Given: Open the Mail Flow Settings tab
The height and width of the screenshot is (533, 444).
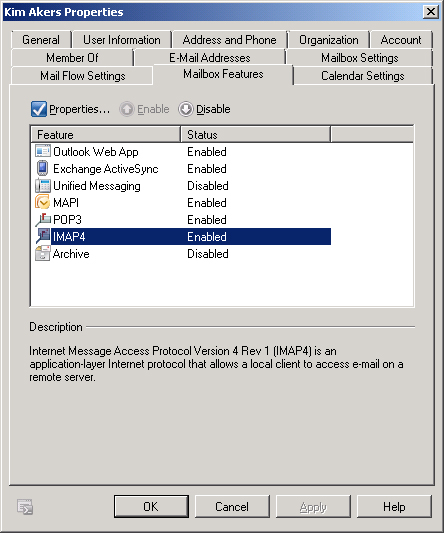Looking at the screenshot, I should point(82,75).
